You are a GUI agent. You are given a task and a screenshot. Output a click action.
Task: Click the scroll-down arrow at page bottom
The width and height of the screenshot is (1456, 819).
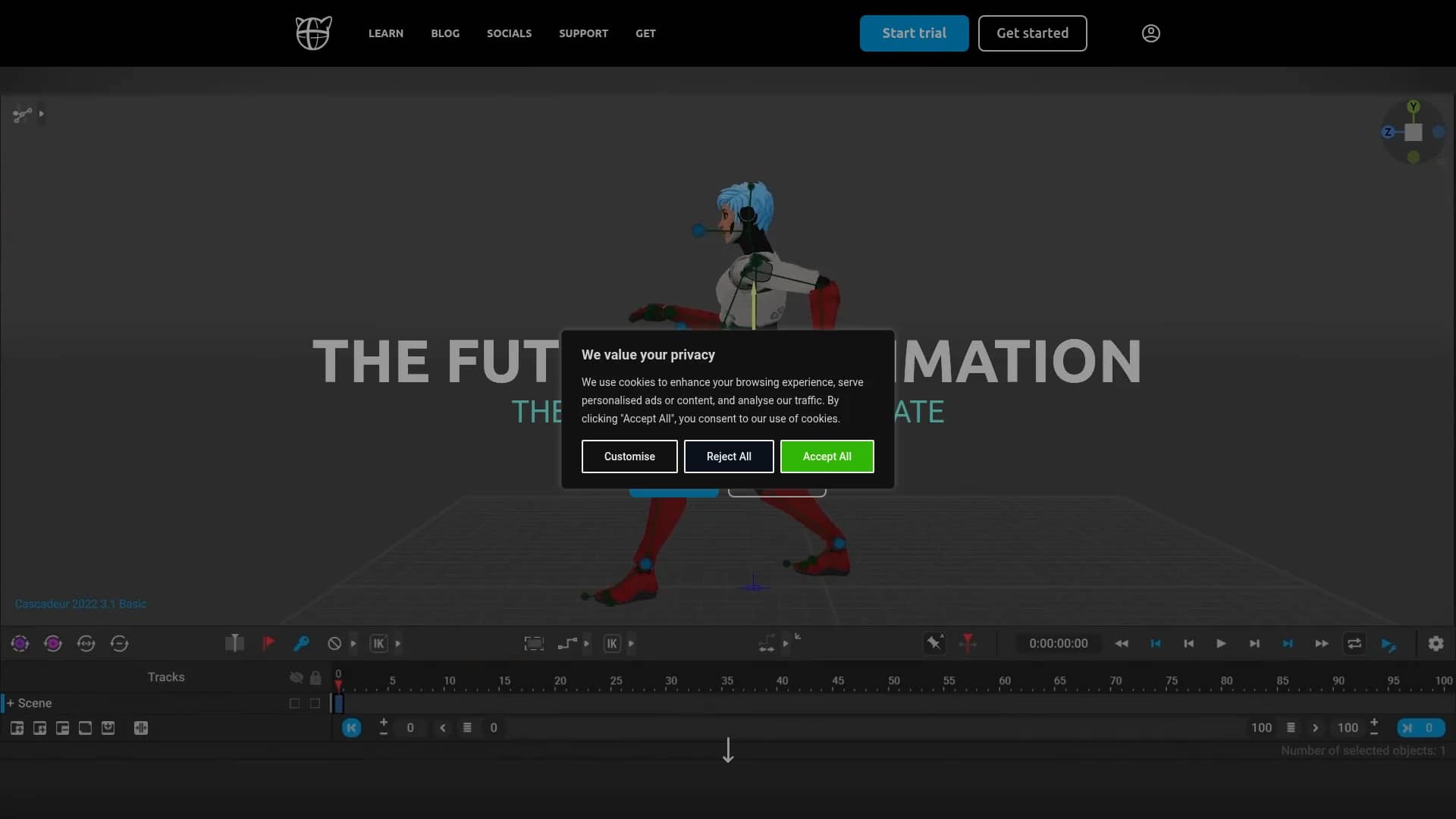tap(728, 750)
